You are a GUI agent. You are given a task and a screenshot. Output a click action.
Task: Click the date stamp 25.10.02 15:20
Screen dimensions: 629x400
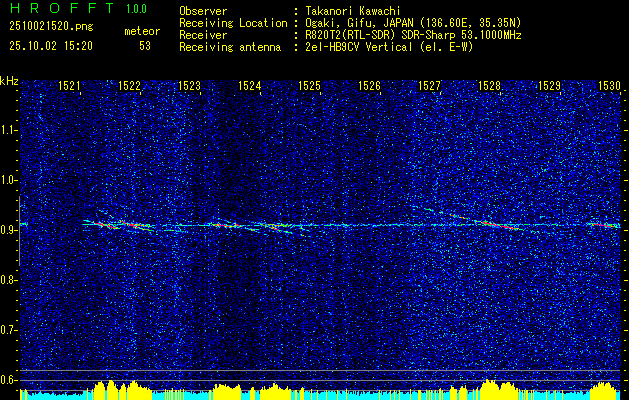click(51, 46)
